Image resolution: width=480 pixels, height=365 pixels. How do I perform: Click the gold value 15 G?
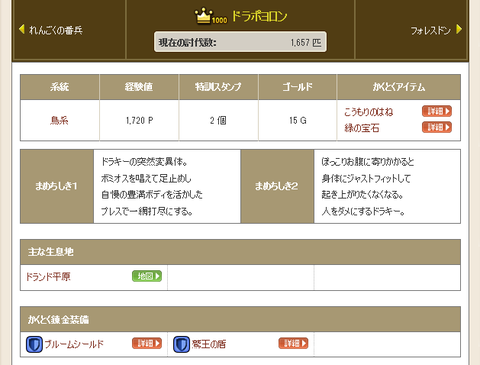click(x=298, y=120)
